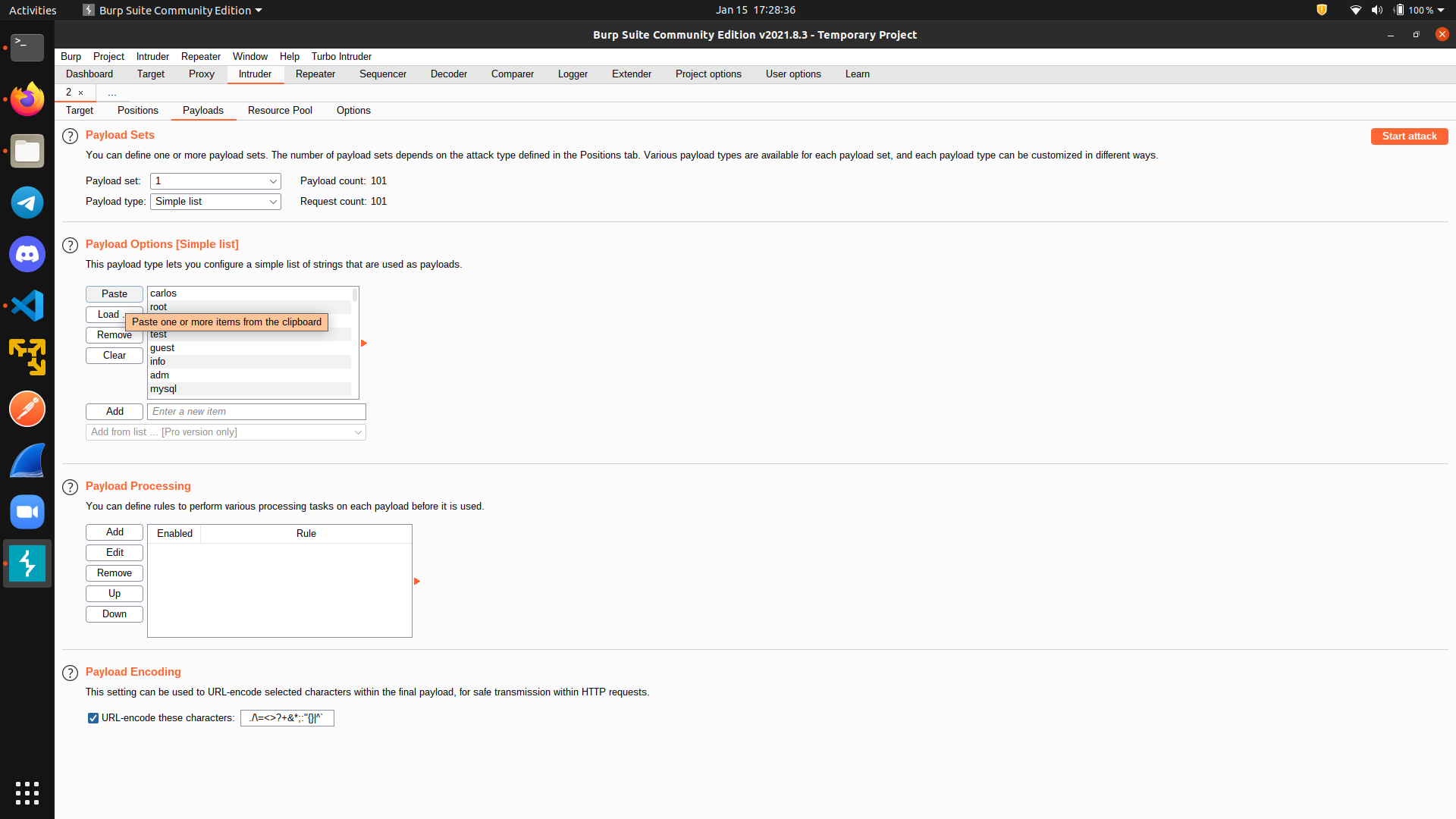Viewport: 1456px width, 819px height.
Task: Click the Paste payload button
Action: 115,294
